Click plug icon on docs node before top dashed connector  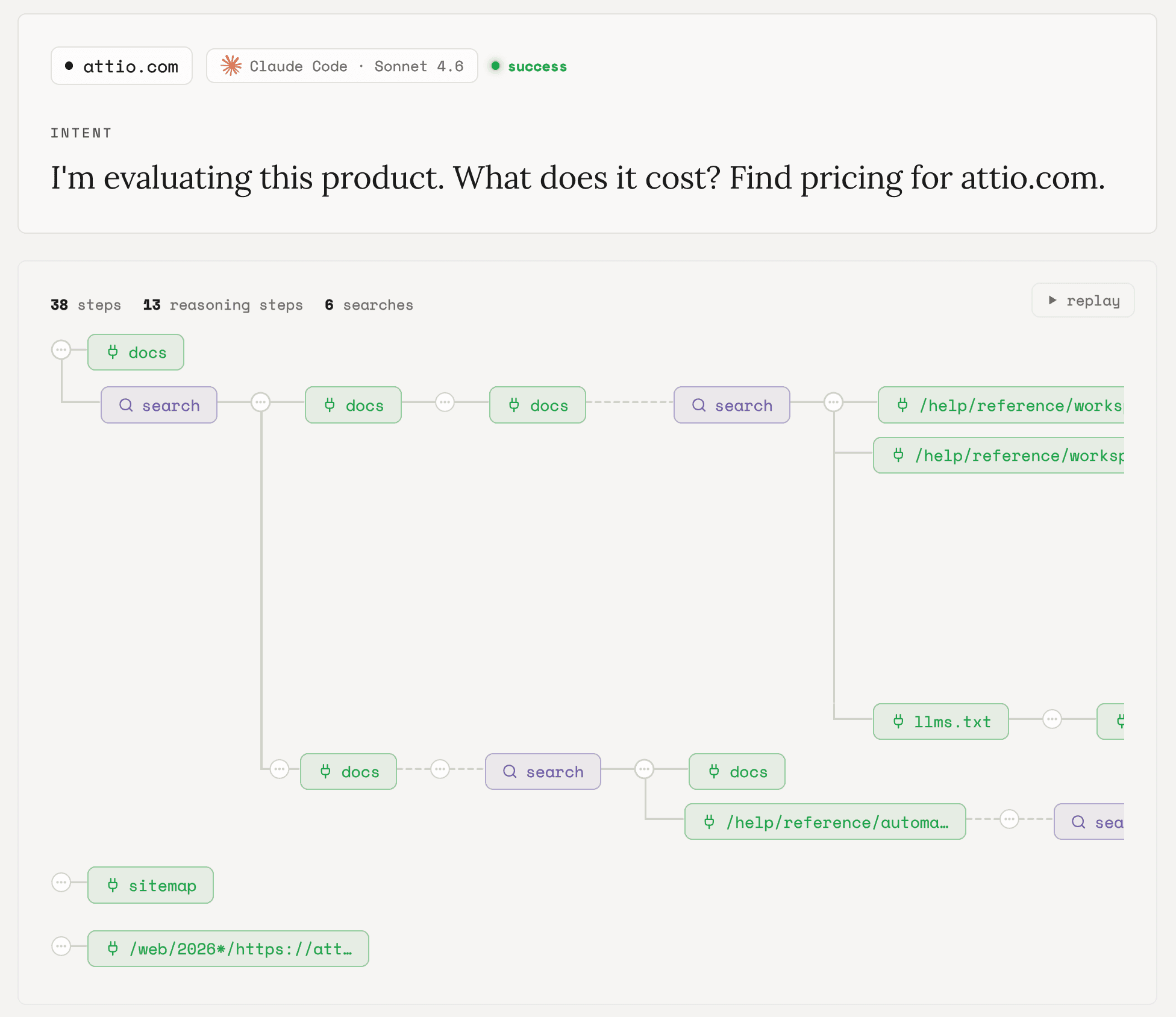[514, 405]
